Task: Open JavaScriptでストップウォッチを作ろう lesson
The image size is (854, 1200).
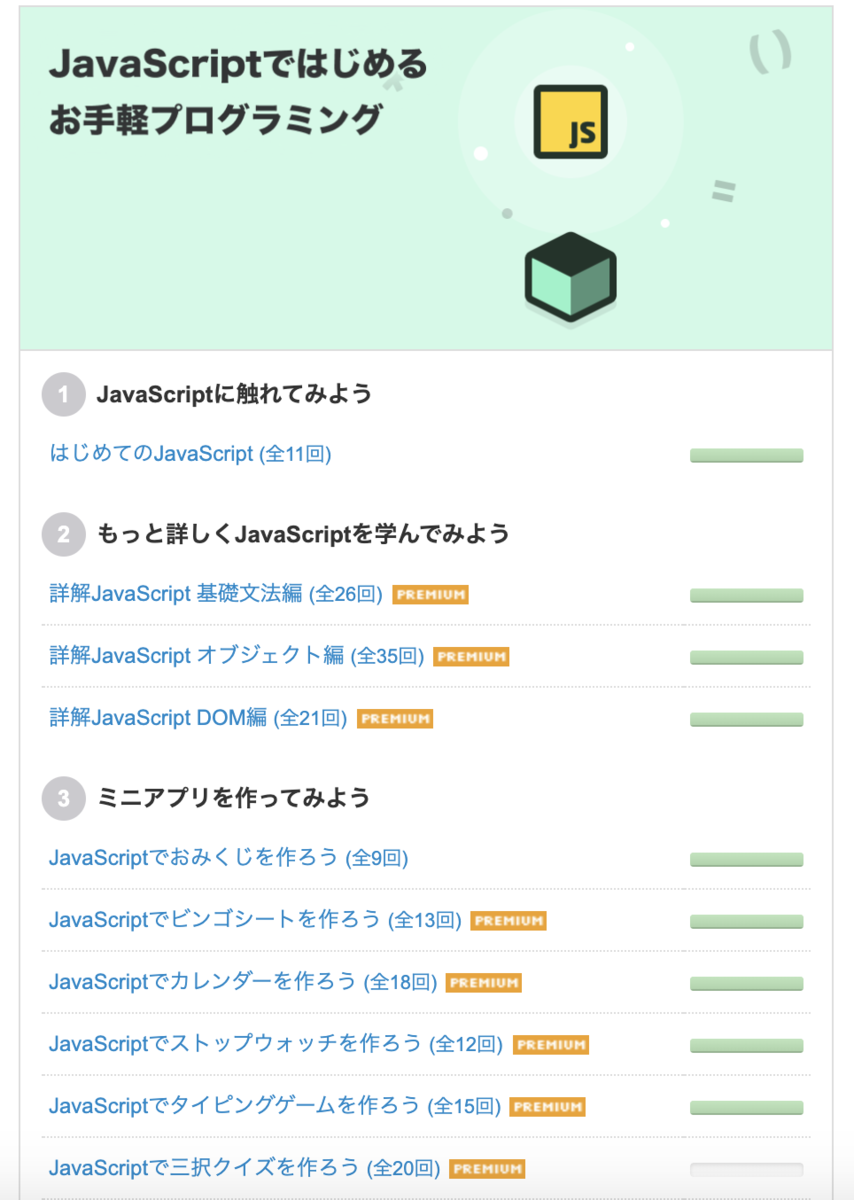Action: tap(276, 1044)
